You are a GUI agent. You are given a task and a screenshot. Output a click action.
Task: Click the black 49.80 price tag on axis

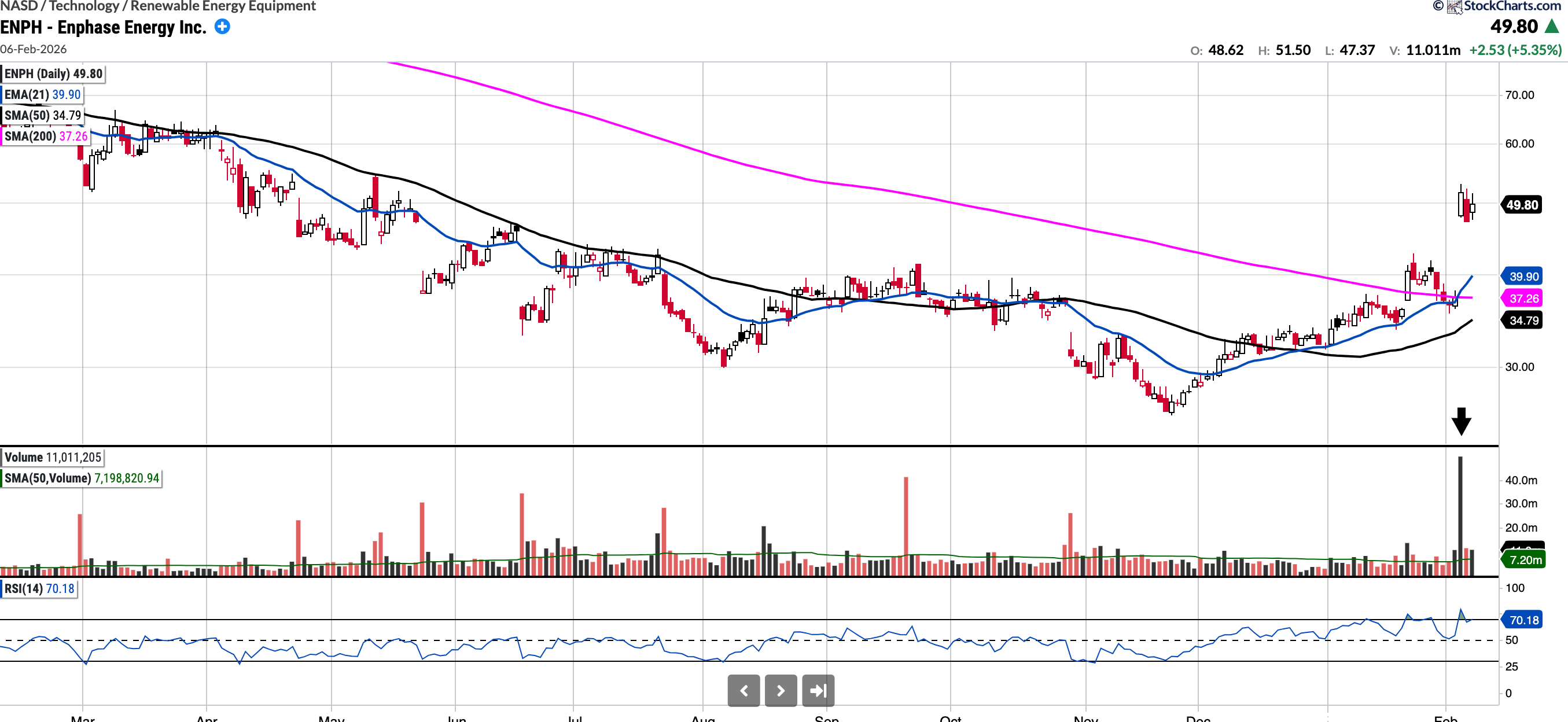pyautogui.click(x=1522, y=205)
